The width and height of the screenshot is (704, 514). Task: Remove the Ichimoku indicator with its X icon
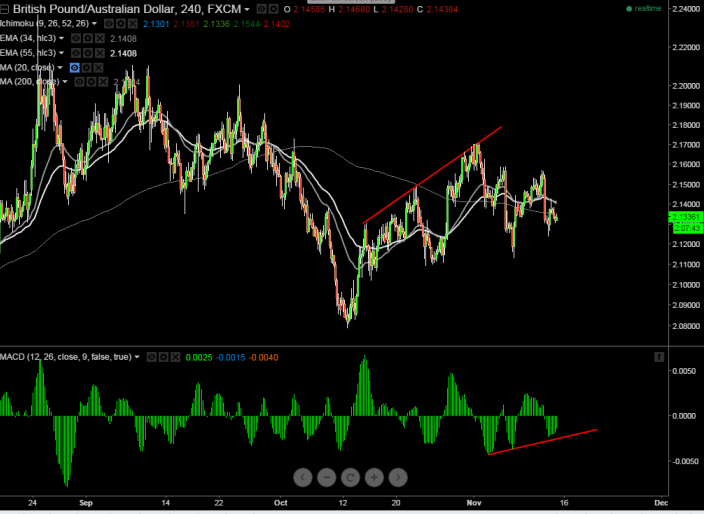[x=132, y=23]
